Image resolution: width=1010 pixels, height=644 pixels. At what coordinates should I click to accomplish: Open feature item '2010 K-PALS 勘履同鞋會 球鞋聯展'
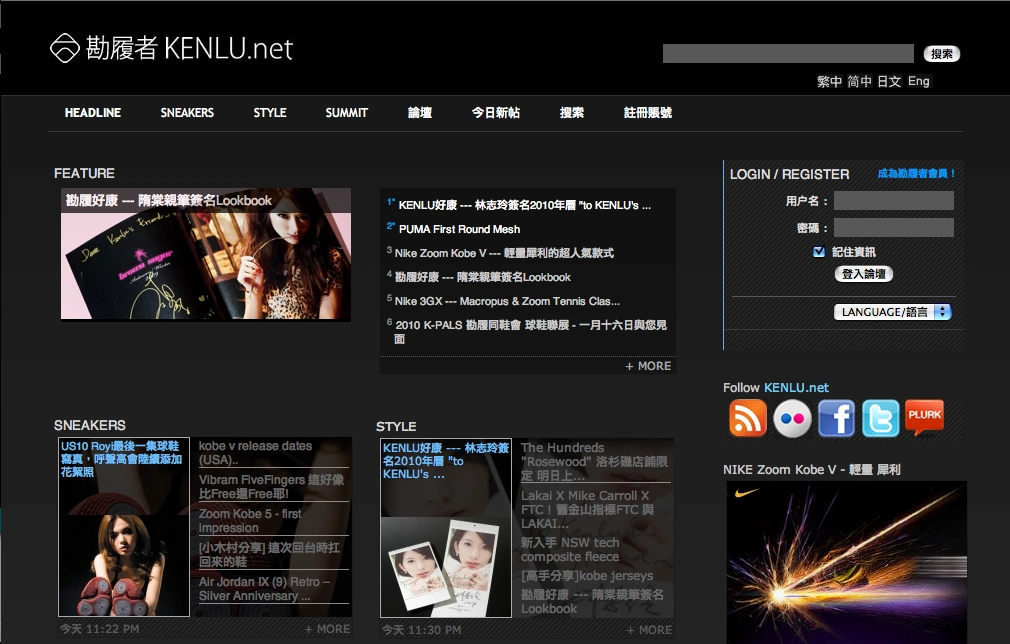[531, 332]
